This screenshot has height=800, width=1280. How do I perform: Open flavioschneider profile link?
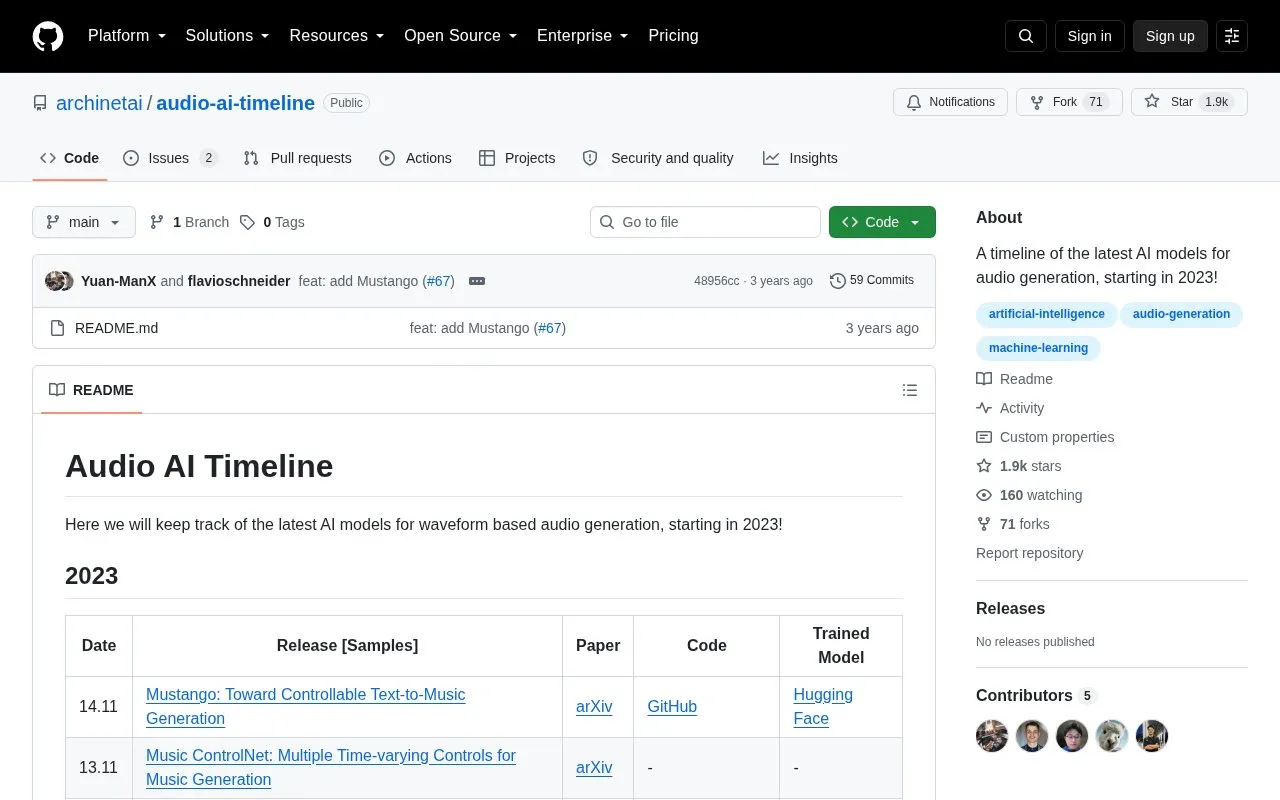(239, 281)
